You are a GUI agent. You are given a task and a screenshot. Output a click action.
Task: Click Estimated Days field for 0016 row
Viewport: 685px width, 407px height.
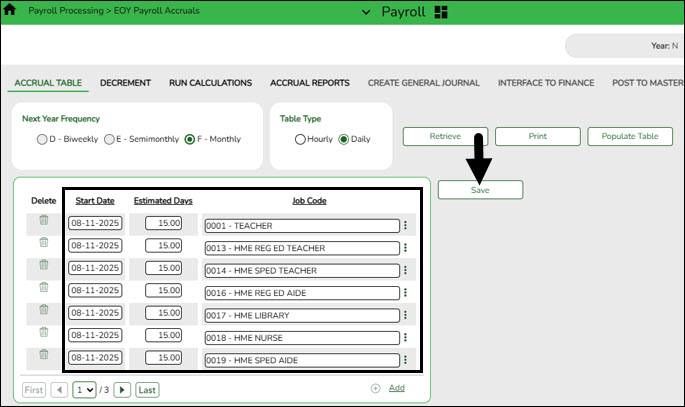coord(163,290)
